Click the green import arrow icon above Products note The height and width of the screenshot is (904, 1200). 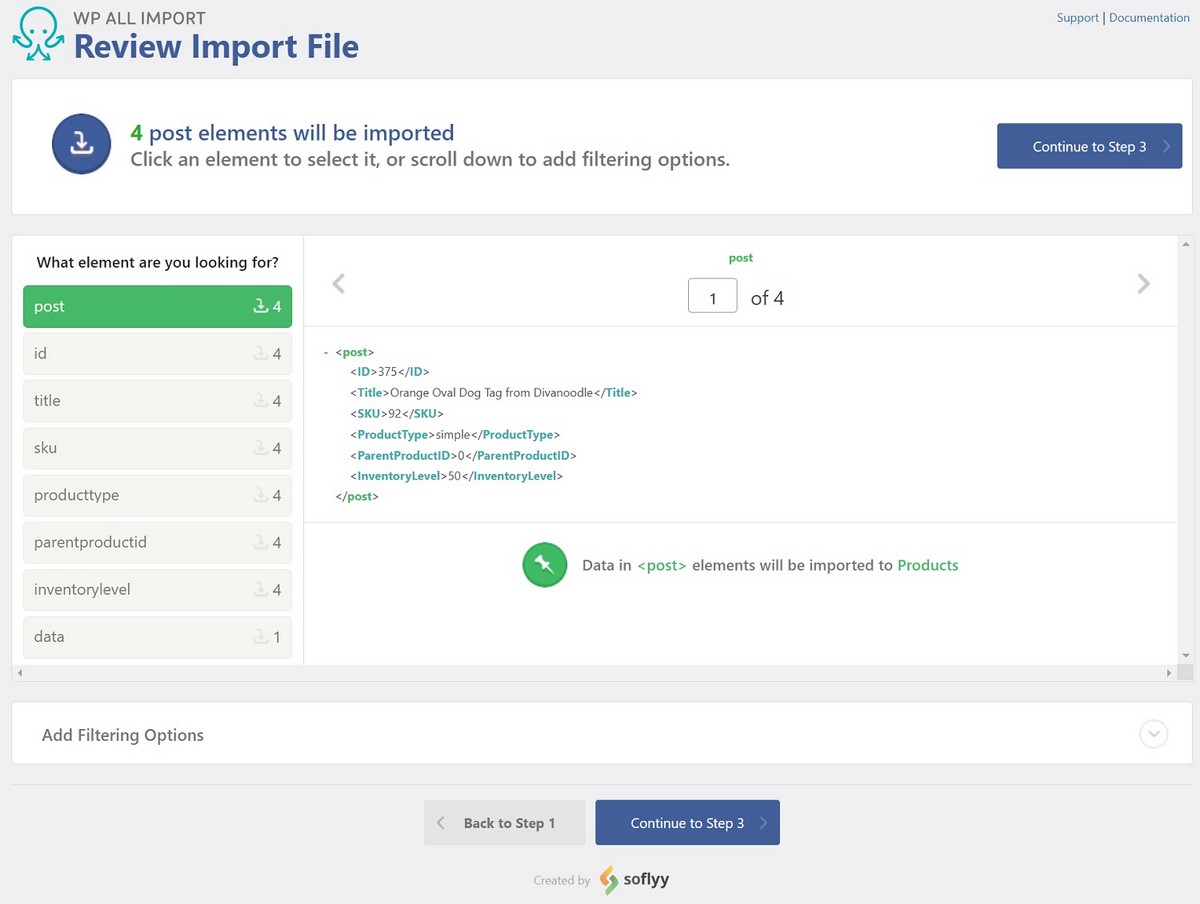click(544, 564)
